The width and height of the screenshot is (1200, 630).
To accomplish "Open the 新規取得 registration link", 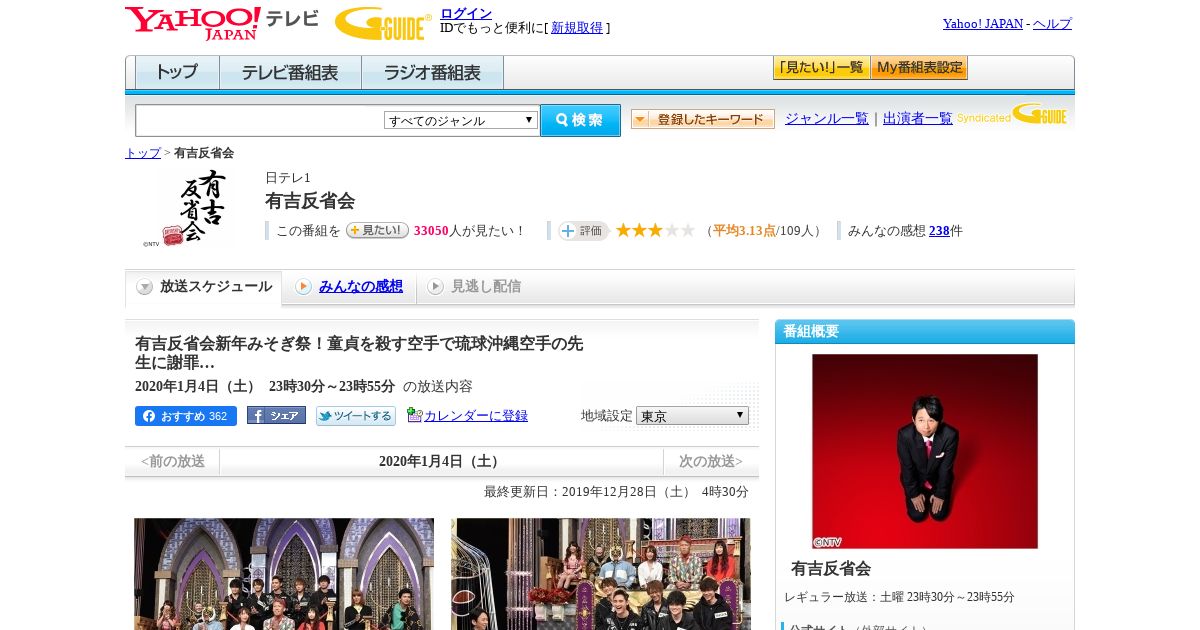I will [577, 28].
